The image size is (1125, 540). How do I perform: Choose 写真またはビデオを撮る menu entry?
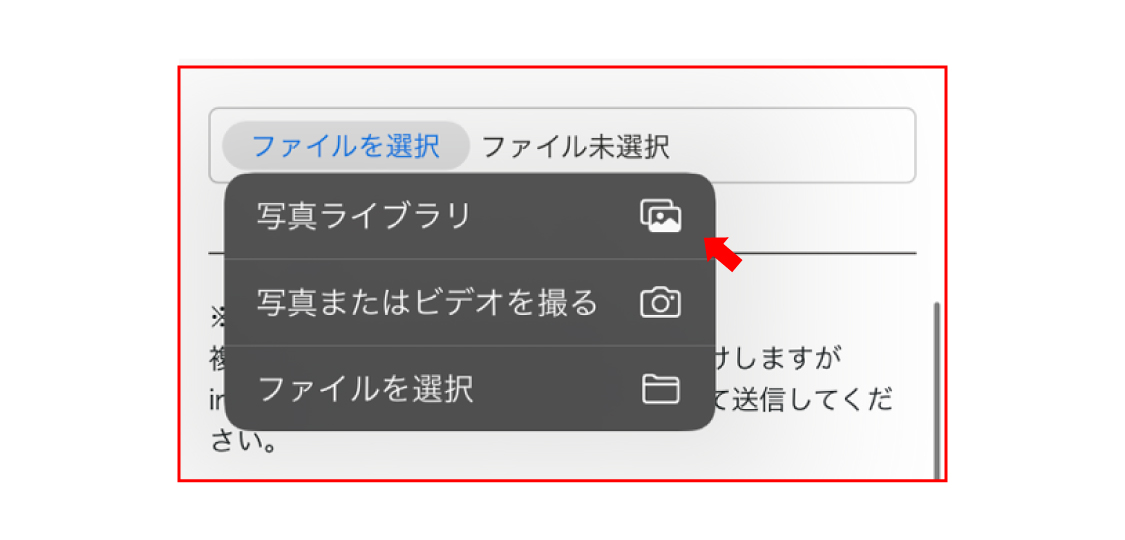coord(470,303)
